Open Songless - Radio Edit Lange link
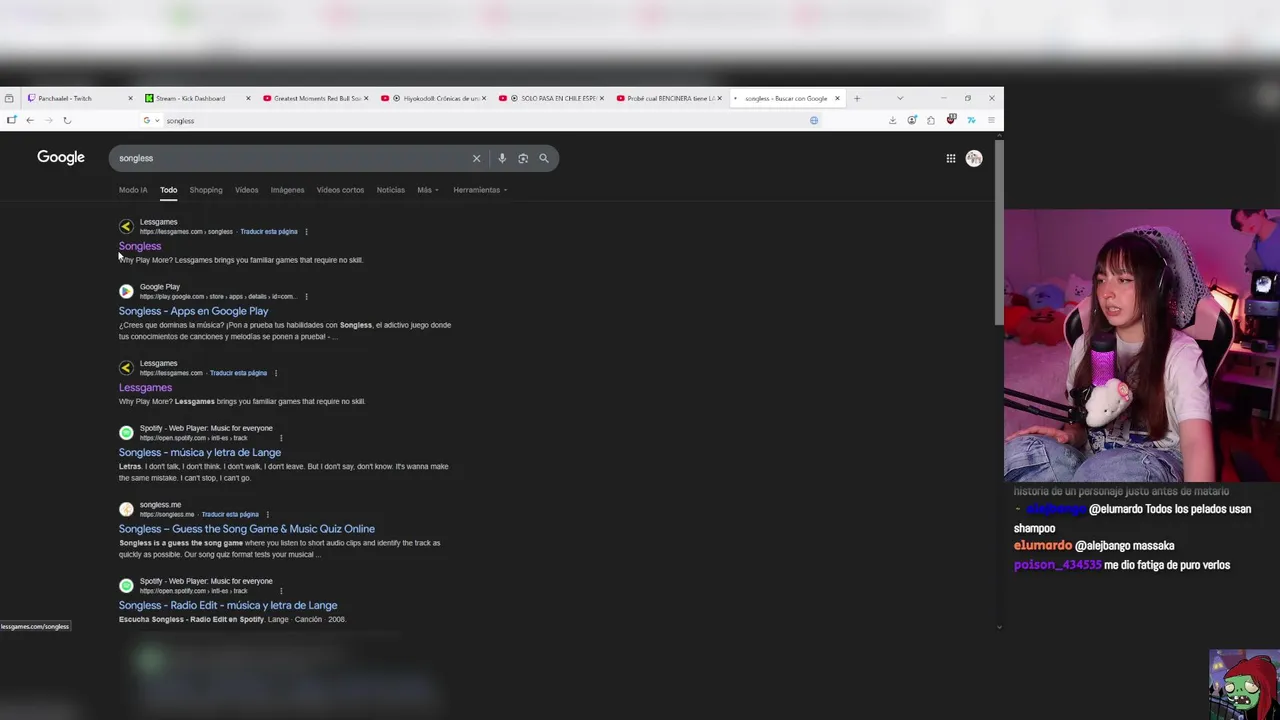 [228, 605]
